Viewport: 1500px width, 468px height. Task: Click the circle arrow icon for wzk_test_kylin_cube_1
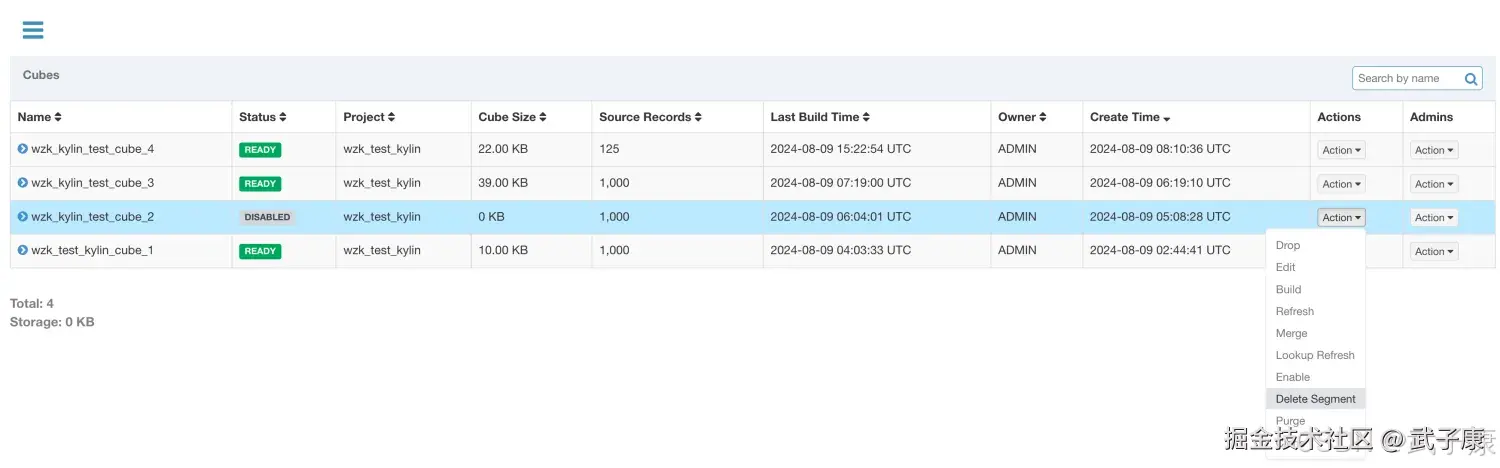(23, 250)
